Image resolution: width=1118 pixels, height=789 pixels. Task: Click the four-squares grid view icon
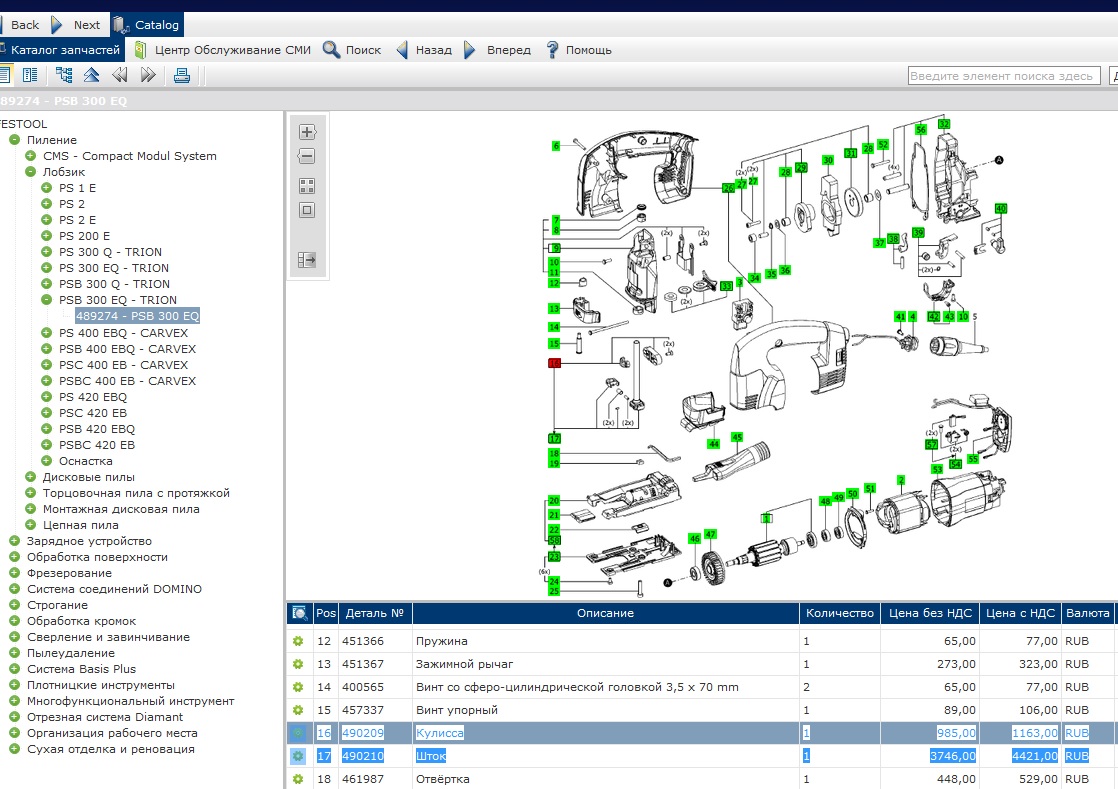click(x=307, y=186)
